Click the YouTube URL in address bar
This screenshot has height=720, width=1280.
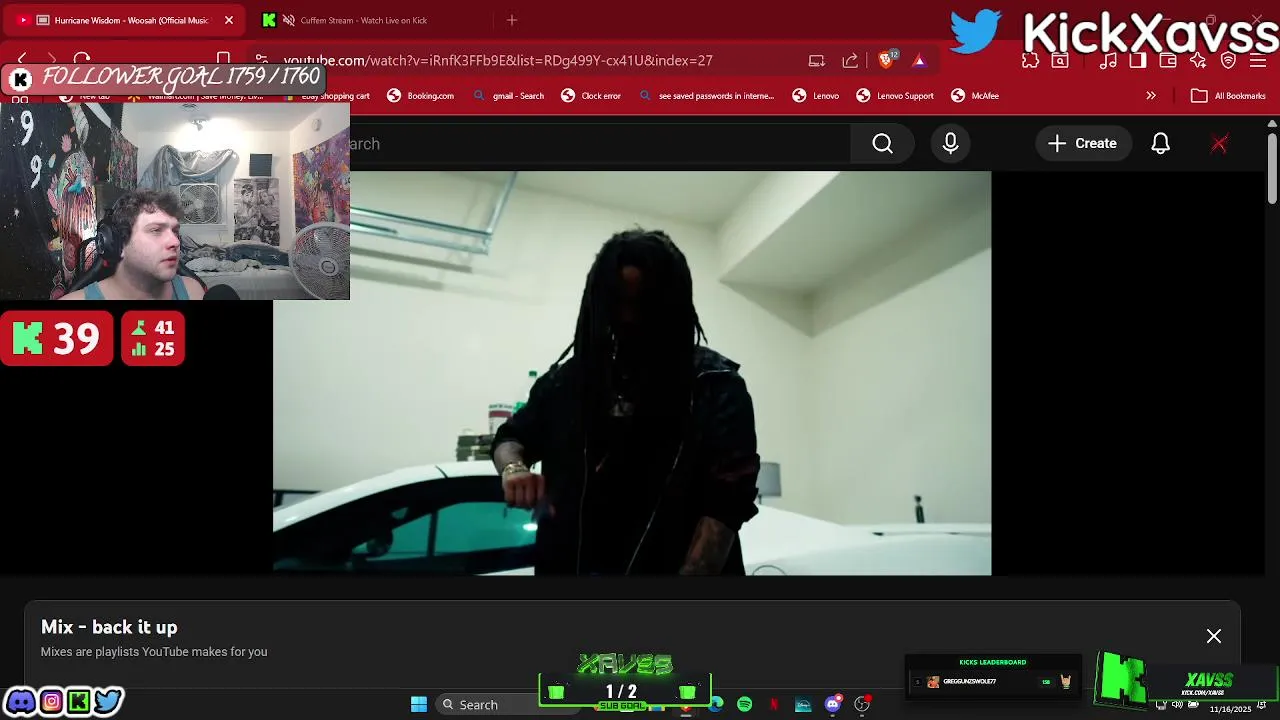click(498, 60)
